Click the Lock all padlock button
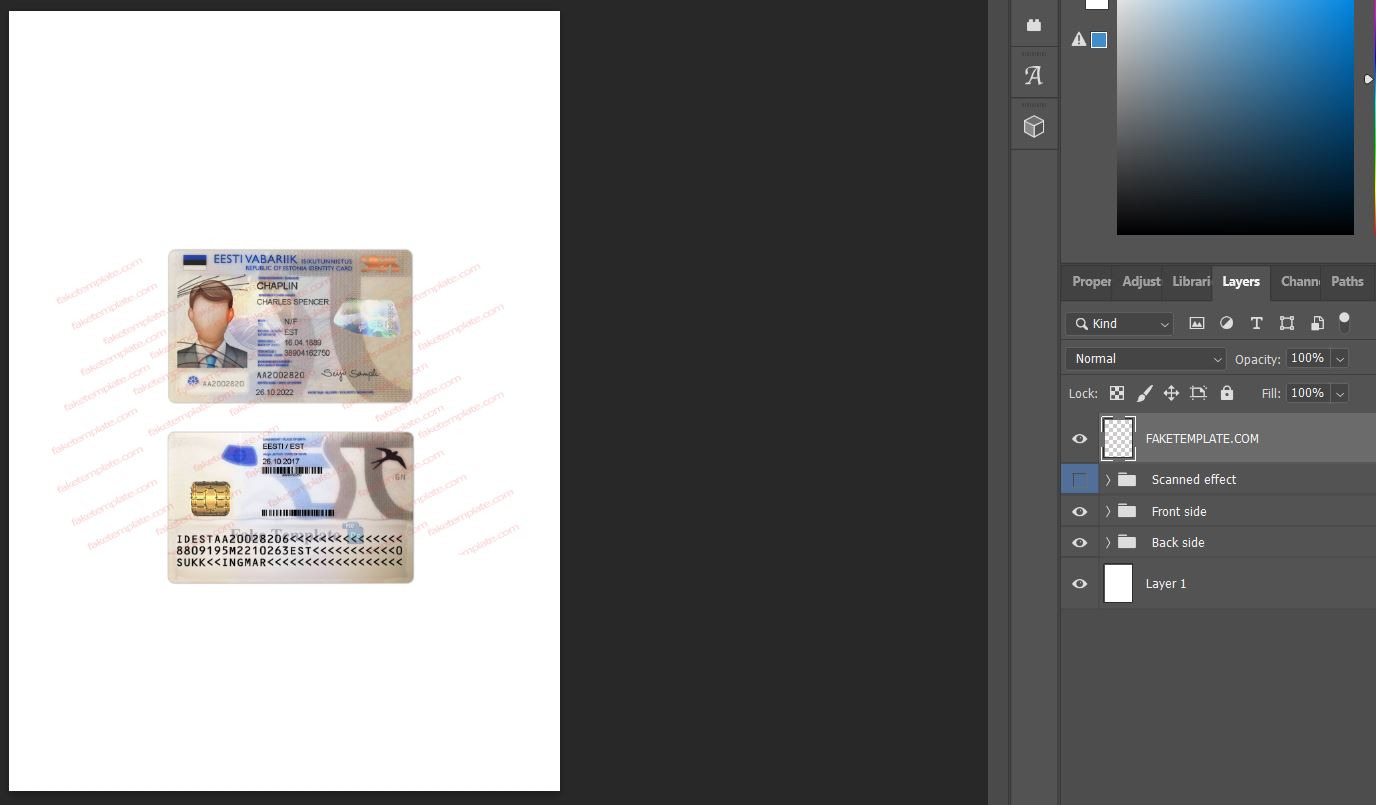The image size is (1376, 805). (1226, 392)
